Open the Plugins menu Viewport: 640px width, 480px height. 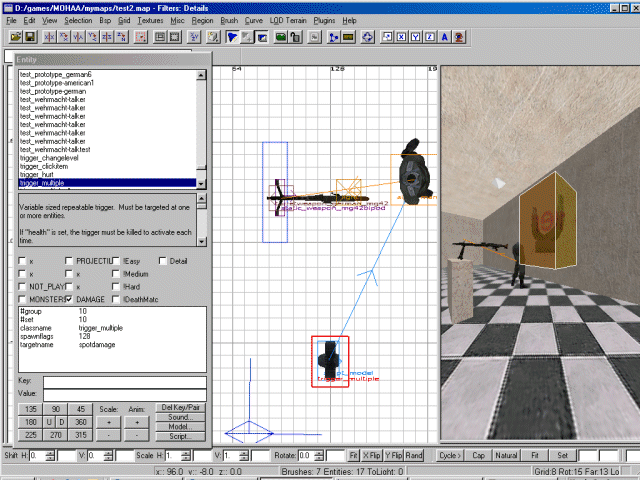323,20
